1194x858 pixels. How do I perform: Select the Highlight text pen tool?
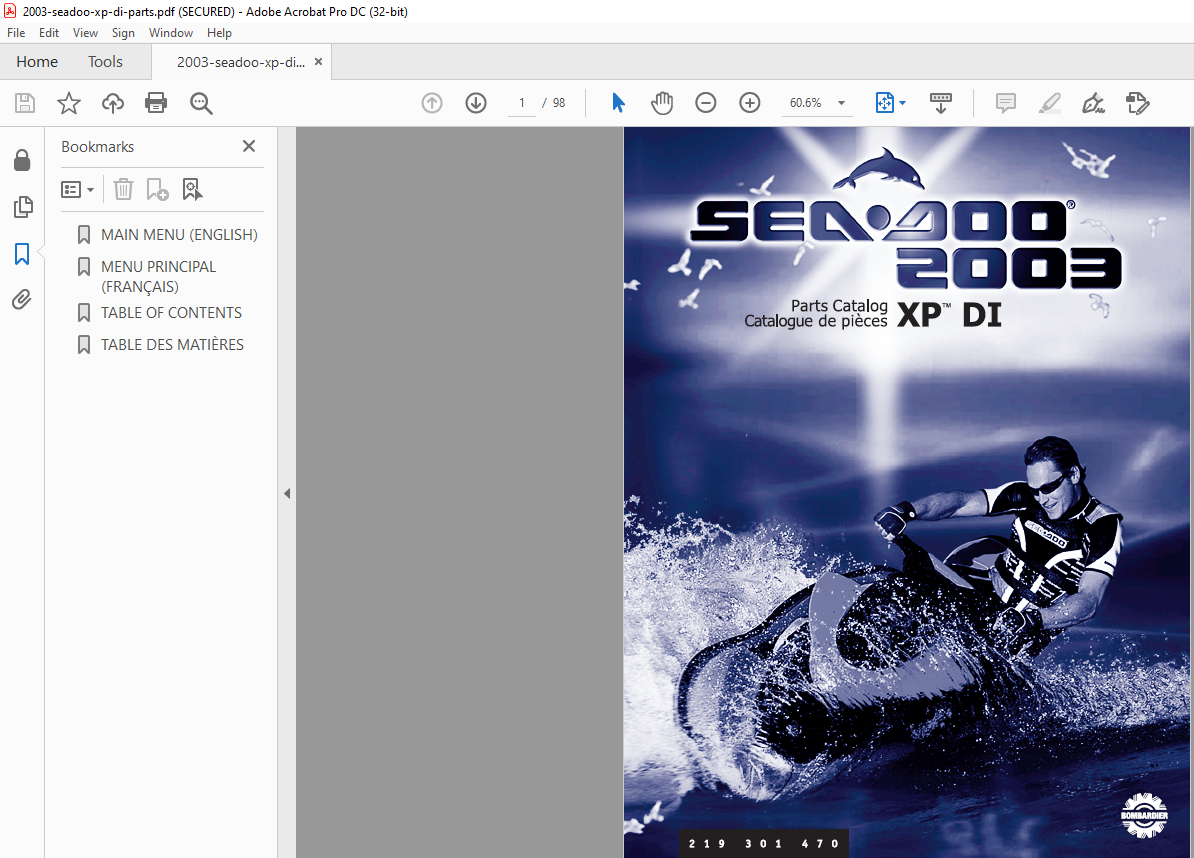[1050, 103]
